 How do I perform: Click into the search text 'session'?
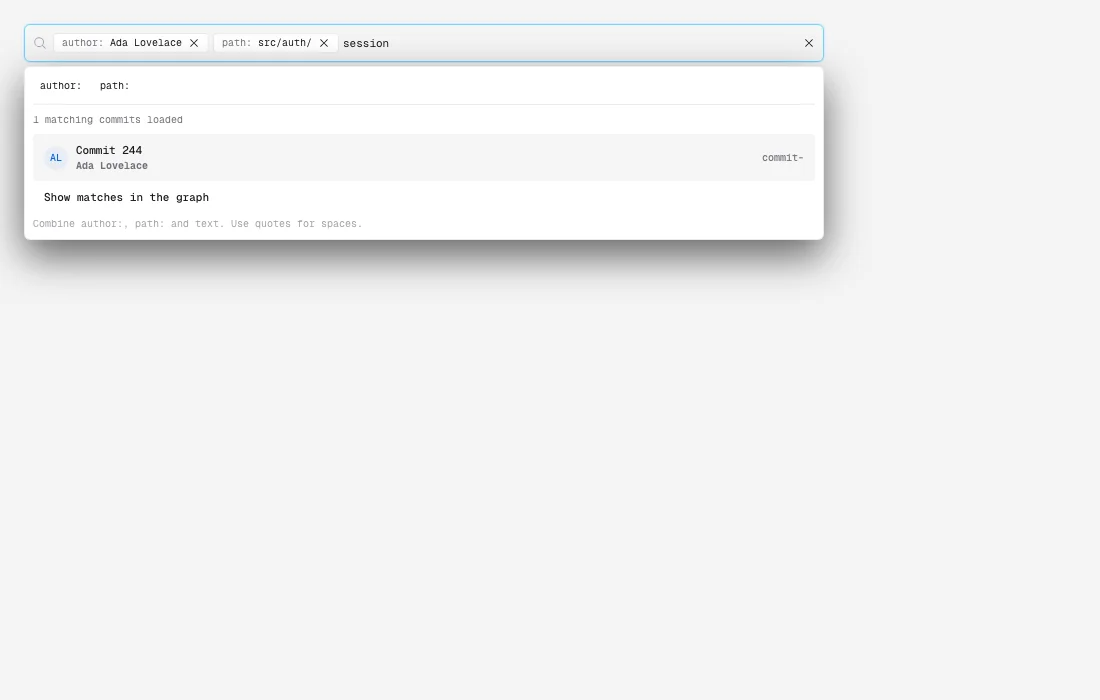coord(365,43)
